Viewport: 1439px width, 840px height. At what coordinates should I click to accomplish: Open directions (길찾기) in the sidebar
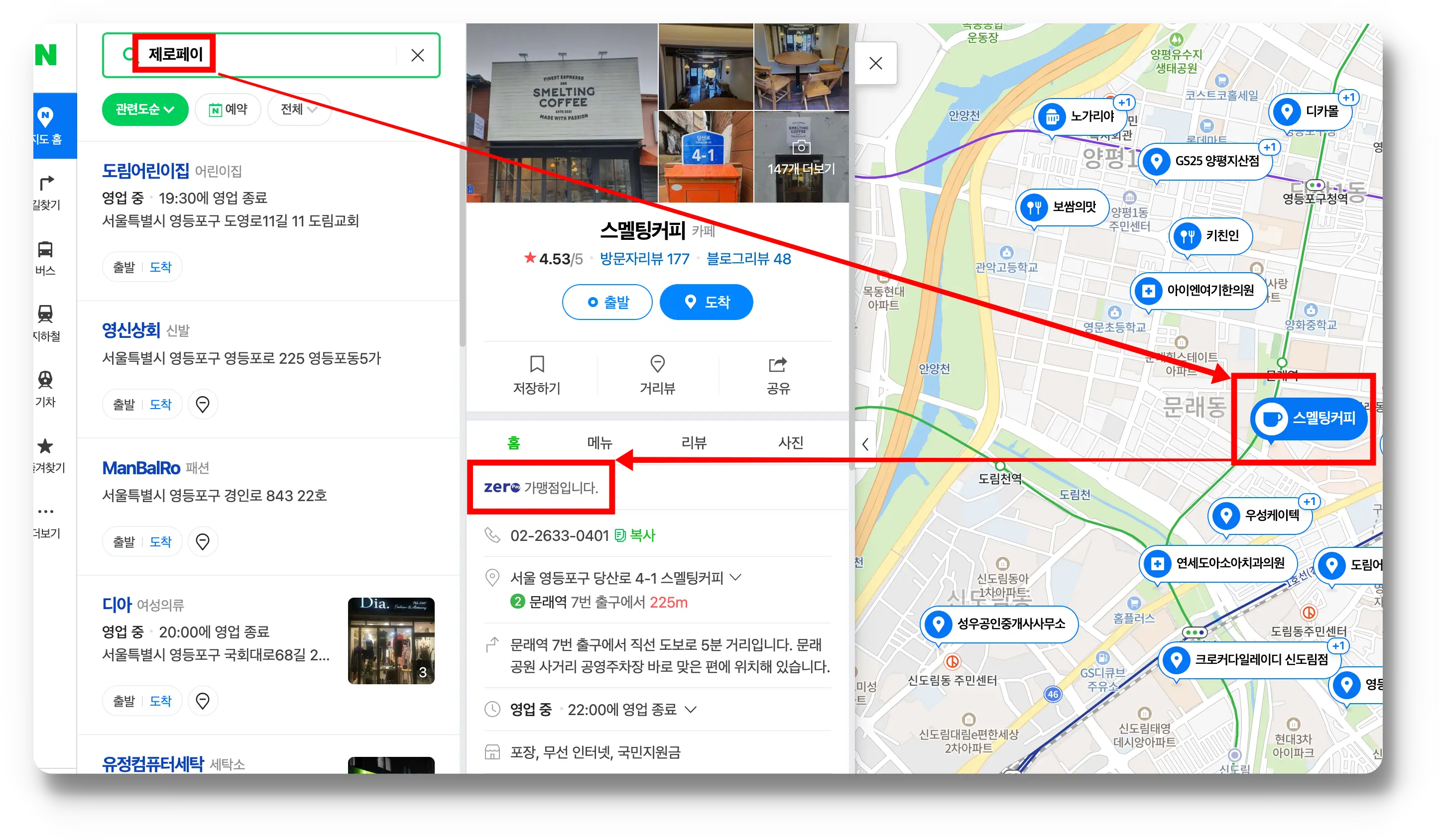(x=46, y=192)
